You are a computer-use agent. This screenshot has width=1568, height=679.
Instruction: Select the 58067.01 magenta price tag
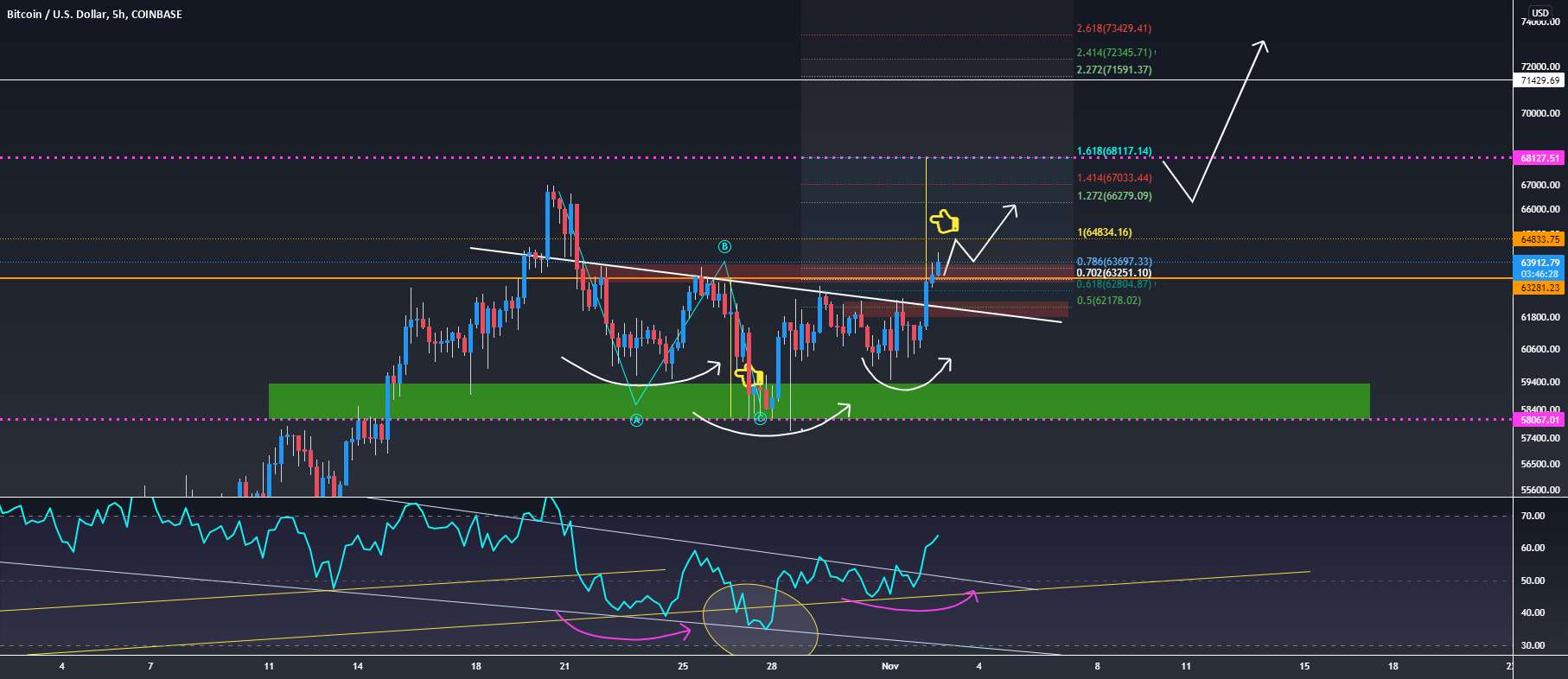click(1540, 420)
